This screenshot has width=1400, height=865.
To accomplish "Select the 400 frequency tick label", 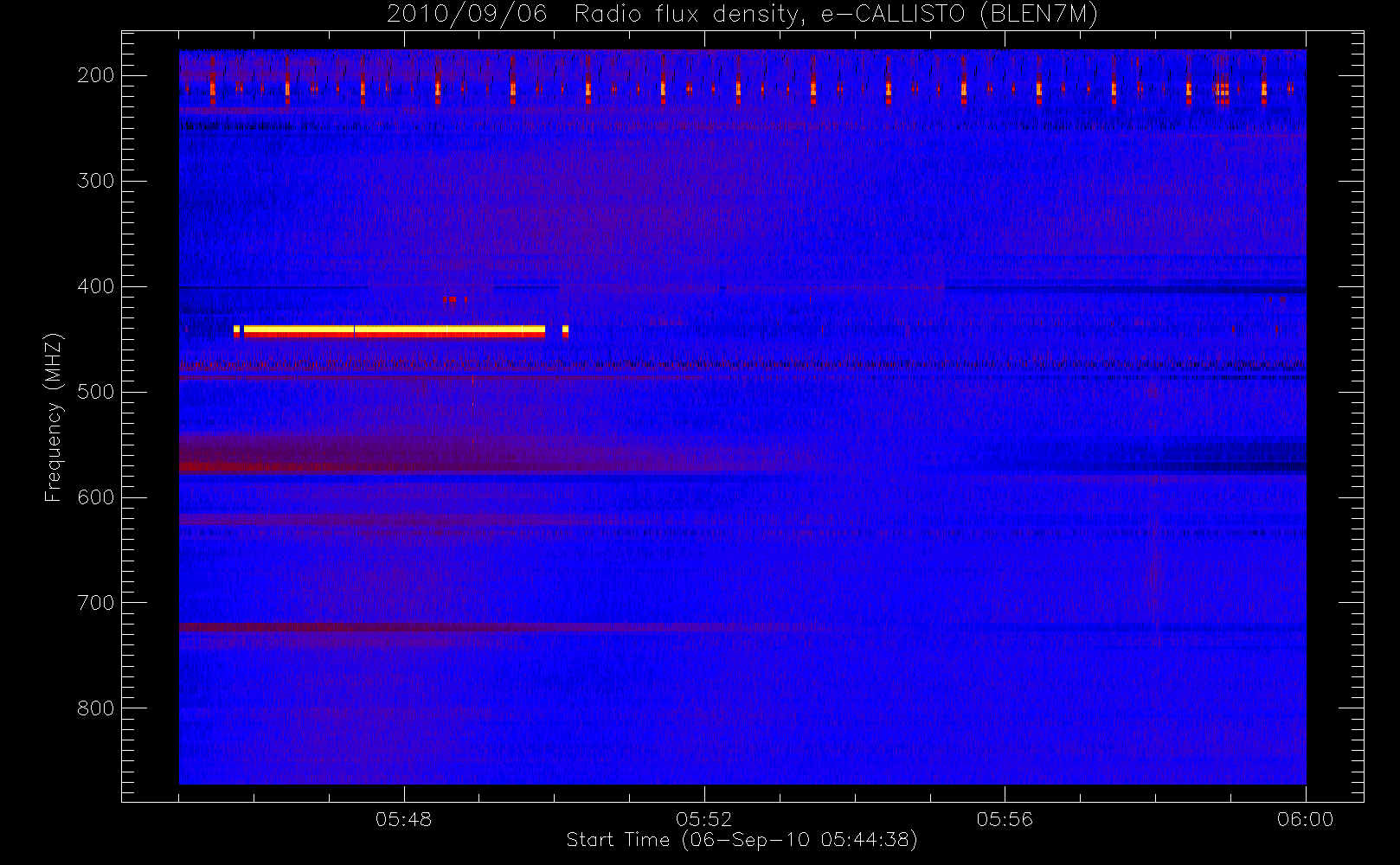I will pos(96,286).
